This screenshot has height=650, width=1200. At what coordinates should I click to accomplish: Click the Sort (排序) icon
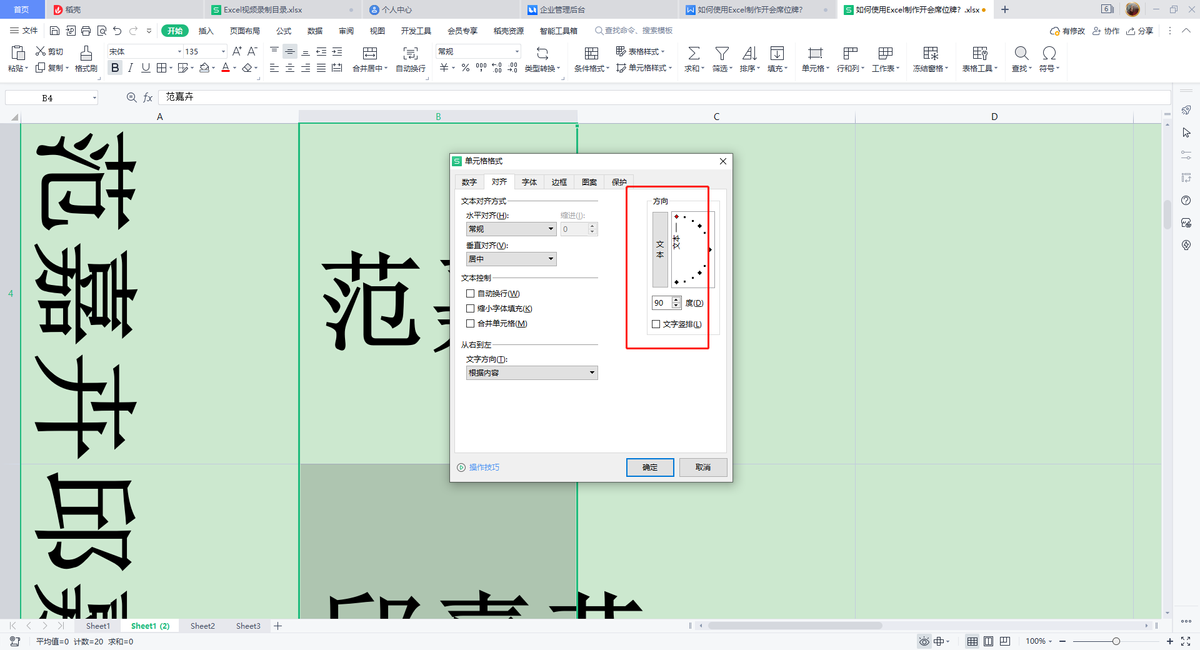(748, 52)
